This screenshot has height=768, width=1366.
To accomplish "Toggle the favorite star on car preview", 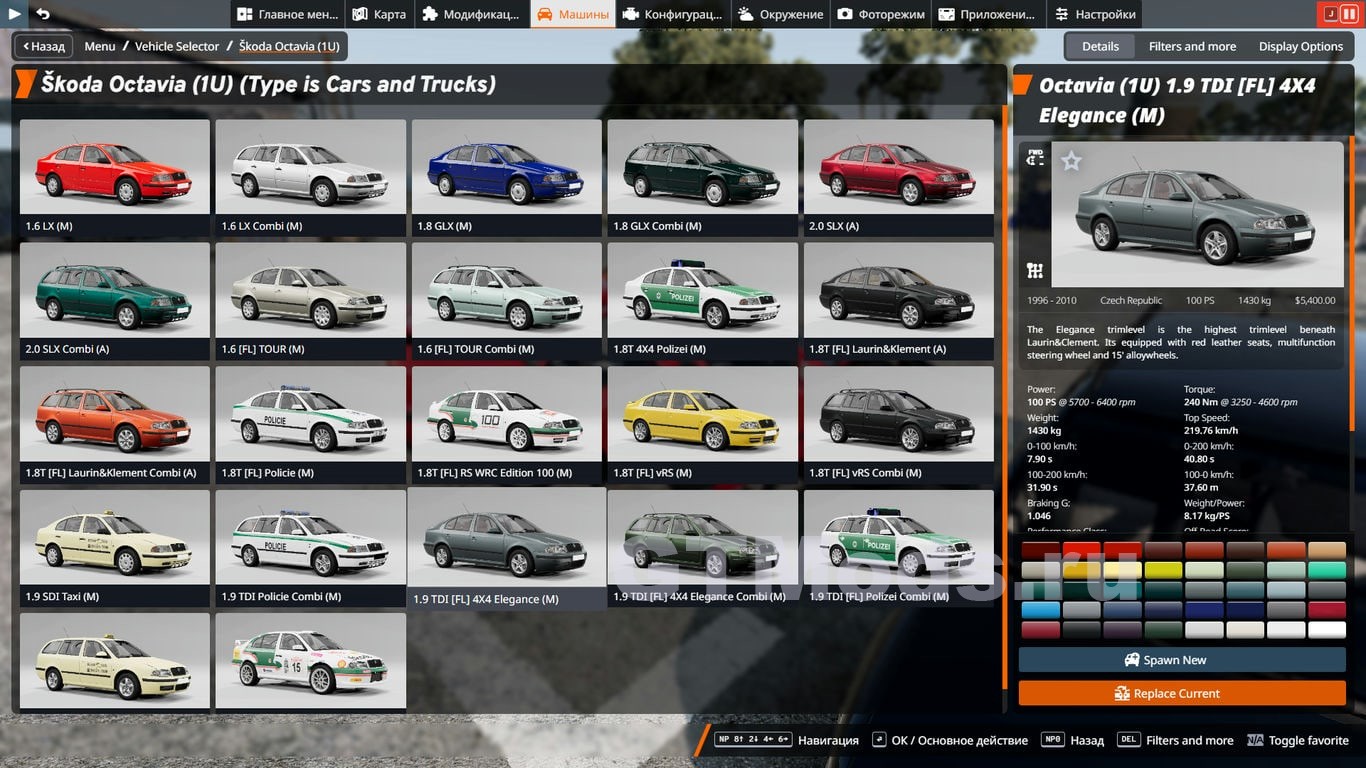I will (x=1071, y=161).
